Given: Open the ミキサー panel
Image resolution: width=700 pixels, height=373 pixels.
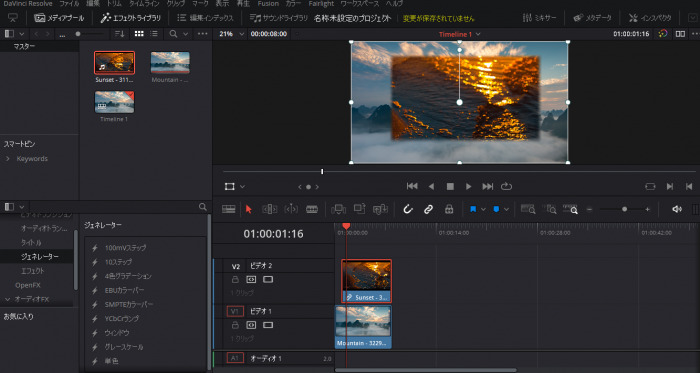Looking at the screenshot, I should (x=539, y=18).
